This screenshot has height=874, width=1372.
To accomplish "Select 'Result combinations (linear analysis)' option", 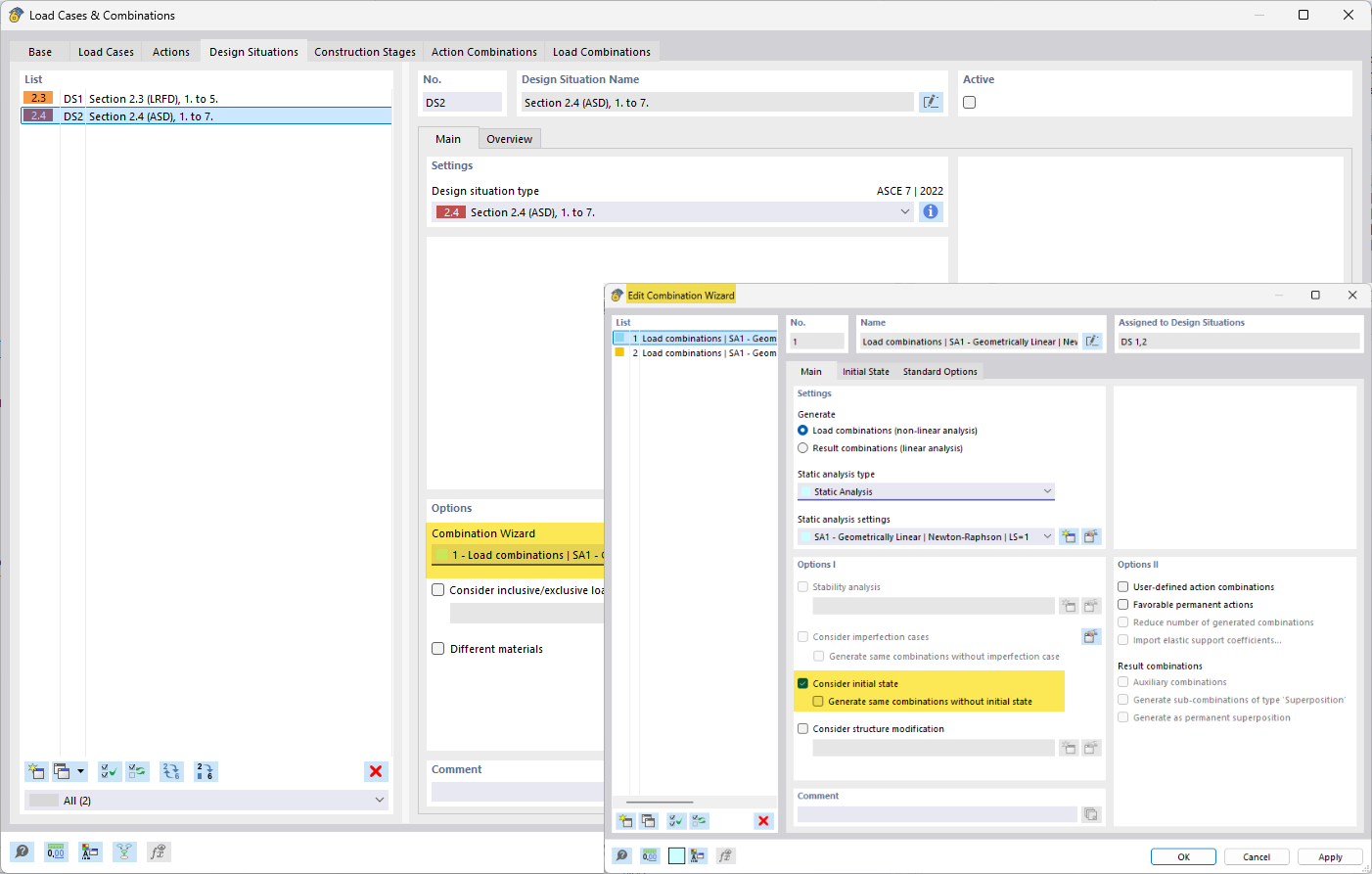I will coord(802,448).
